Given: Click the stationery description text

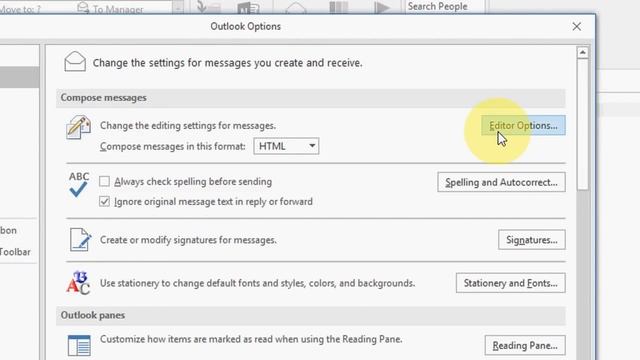Looking at the screenshot, I should tap(258, 283).
